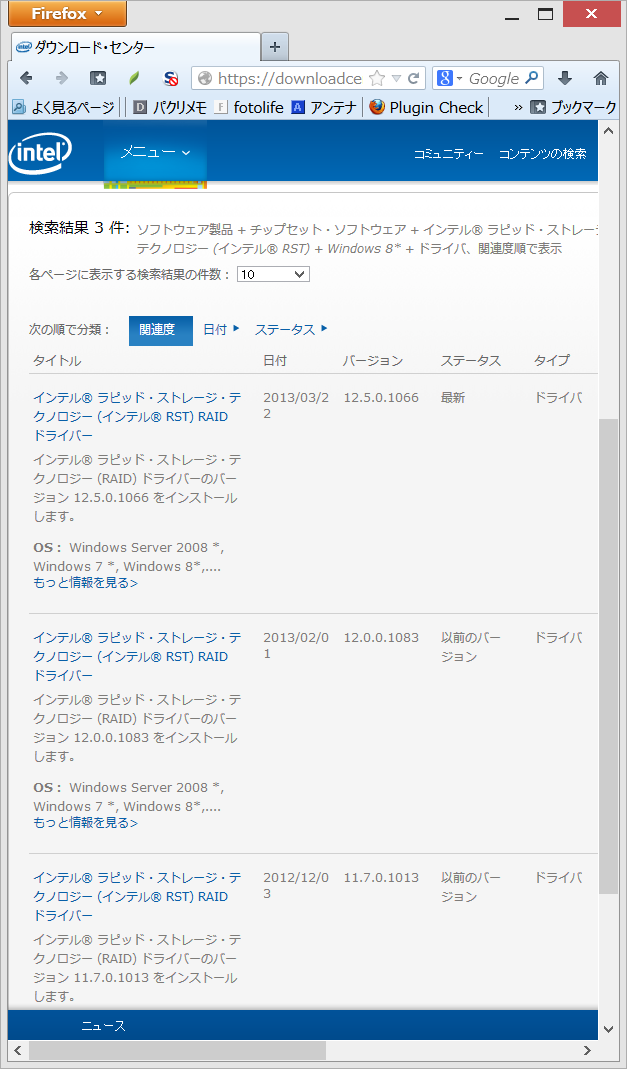Open the ブックマーク bookmarks menu
The width and height of the screenshot is (627, 1069).
click(x=574, y=107)
